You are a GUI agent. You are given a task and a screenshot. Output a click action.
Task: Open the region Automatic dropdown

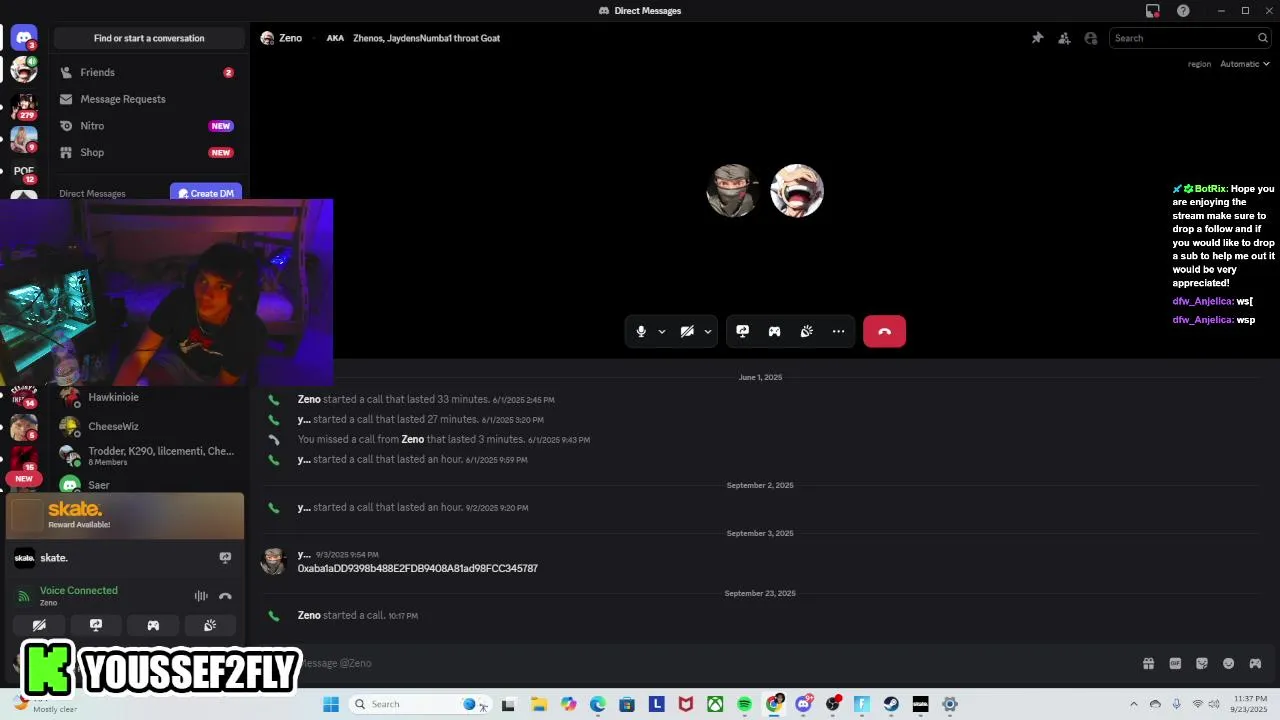pyautogui.click(x=1244, y=64)
